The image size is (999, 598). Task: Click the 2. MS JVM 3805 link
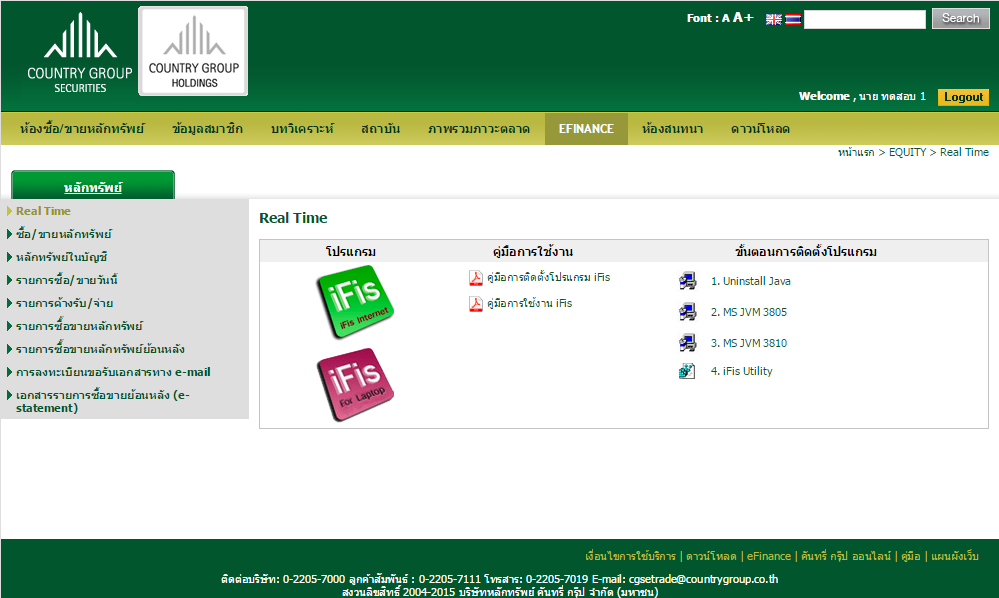pyautogui.click(x=749, y=312)
